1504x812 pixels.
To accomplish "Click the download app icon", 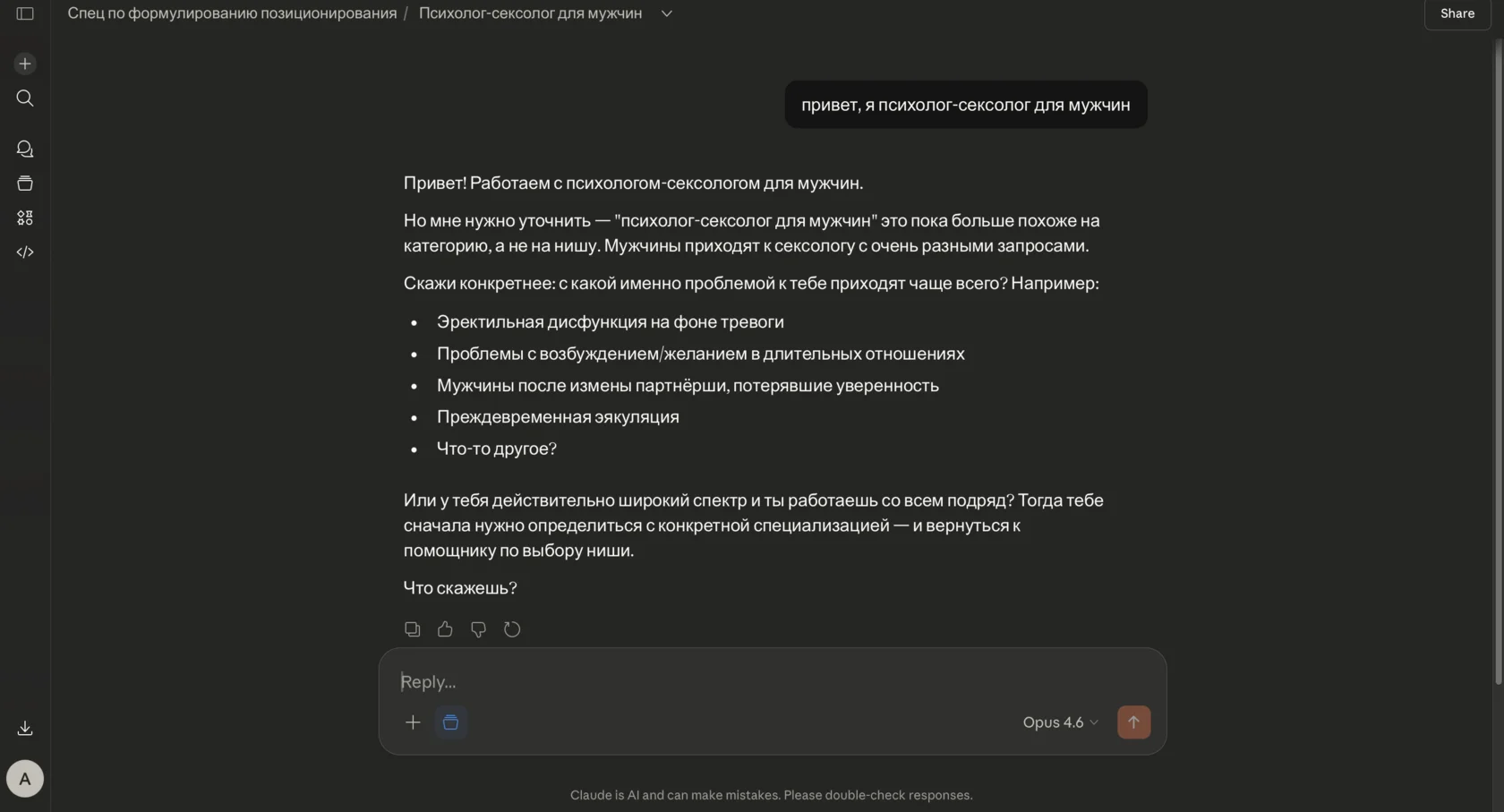I will tap(24, 728).
